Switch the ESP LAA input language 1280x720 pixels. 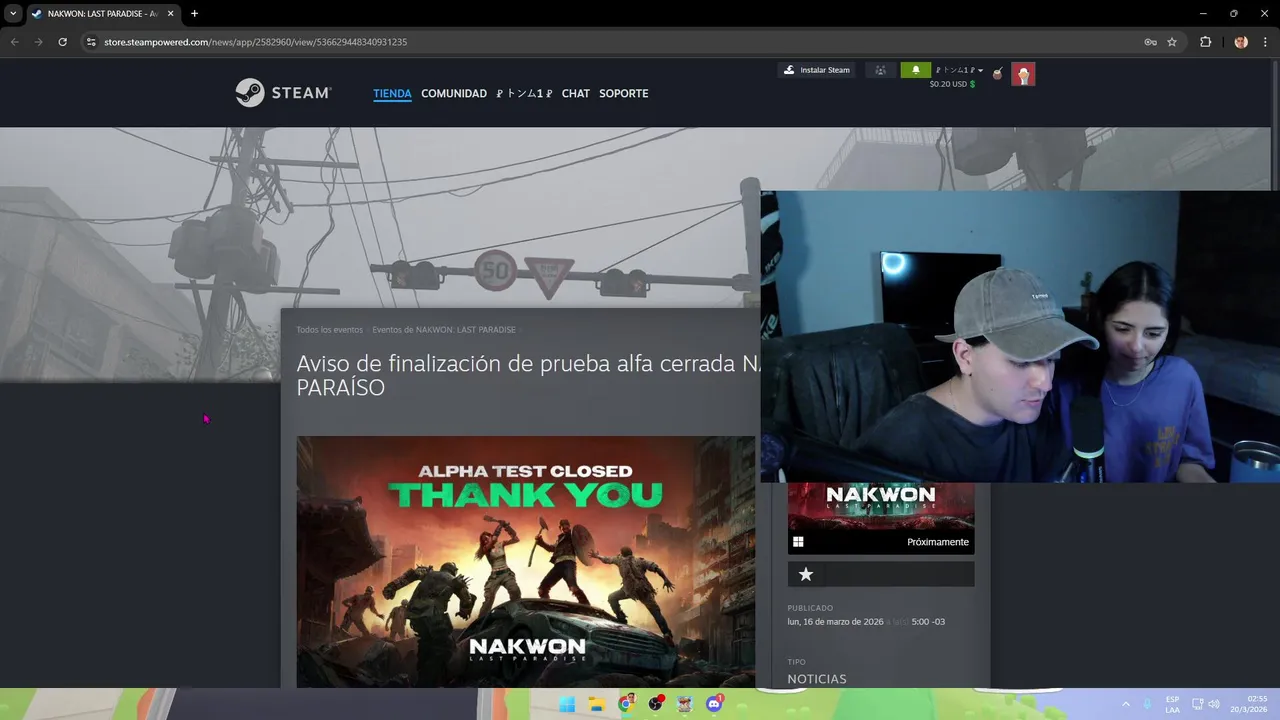tap(1172, 704)
